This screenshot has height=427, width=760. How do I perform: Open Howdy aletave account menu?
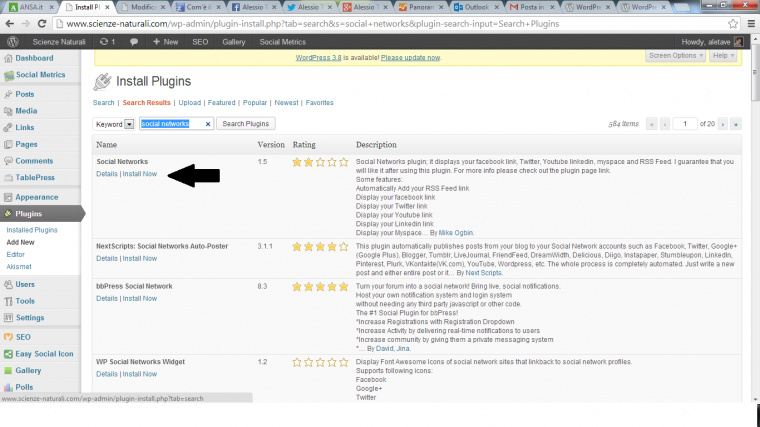(712, 42)
